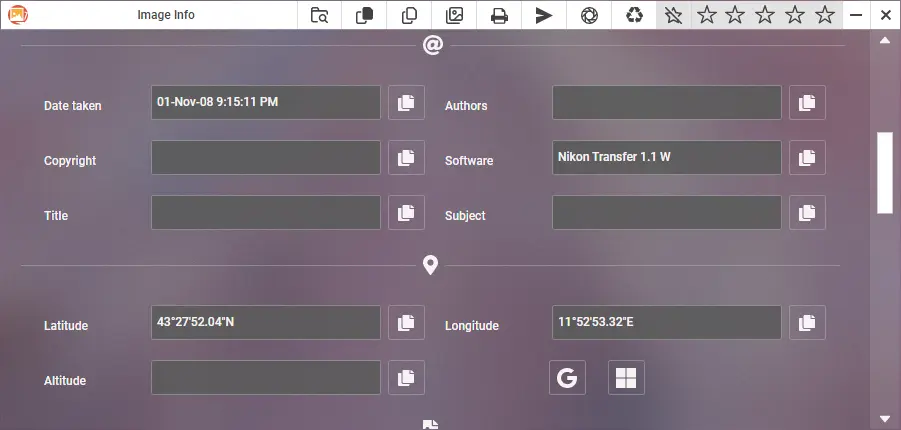Print the image using printer icon
The image size is (901, 430).
499,15
